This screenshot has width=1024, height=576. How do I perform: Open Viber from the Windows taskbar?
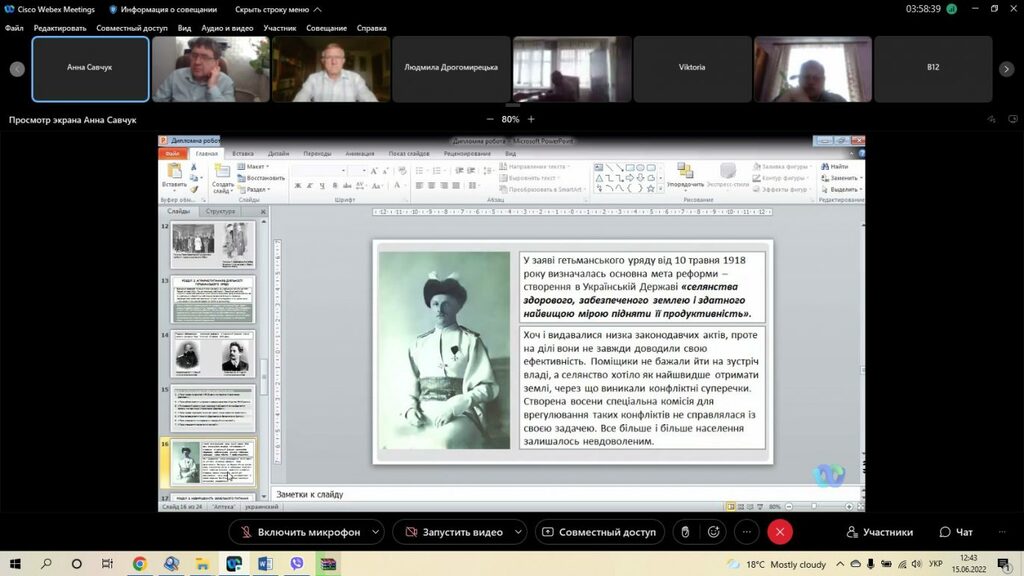coord(297,564)
